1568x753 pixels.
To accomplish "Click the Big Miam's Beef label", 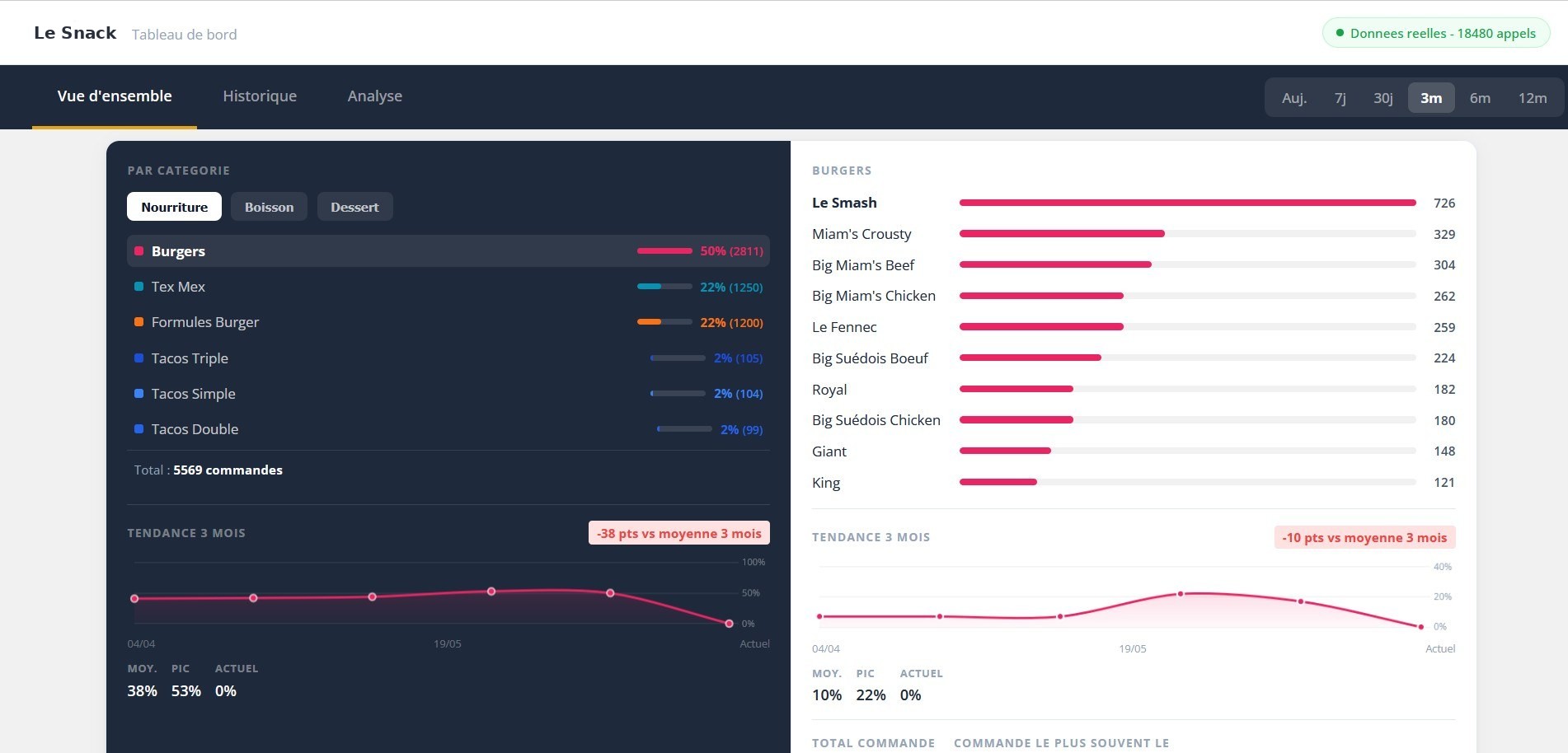I will coord(863,265).
